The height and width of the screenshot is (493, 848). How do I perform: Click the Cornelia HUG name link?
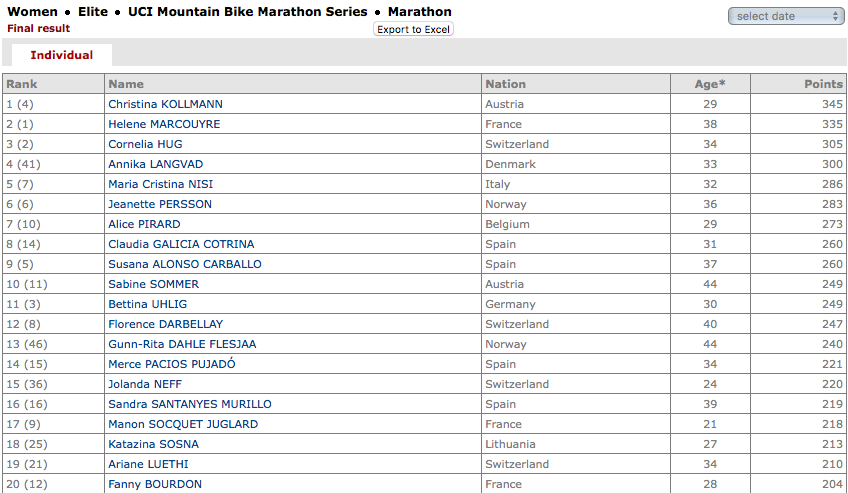(145, 144)
